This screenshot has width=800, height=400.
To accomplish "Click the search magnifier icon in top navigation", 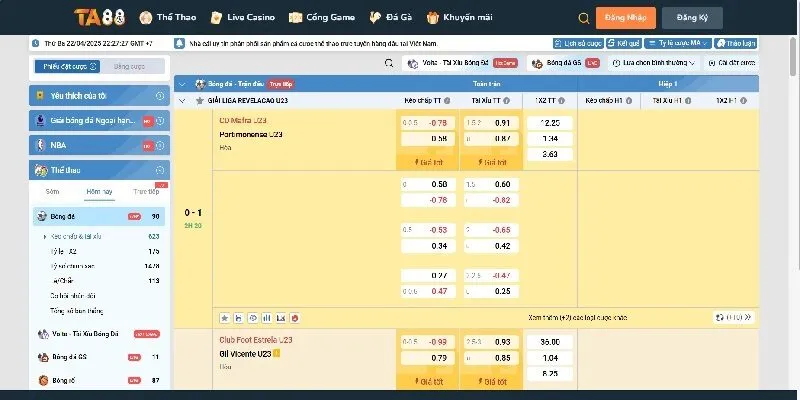I will point(584,18).
